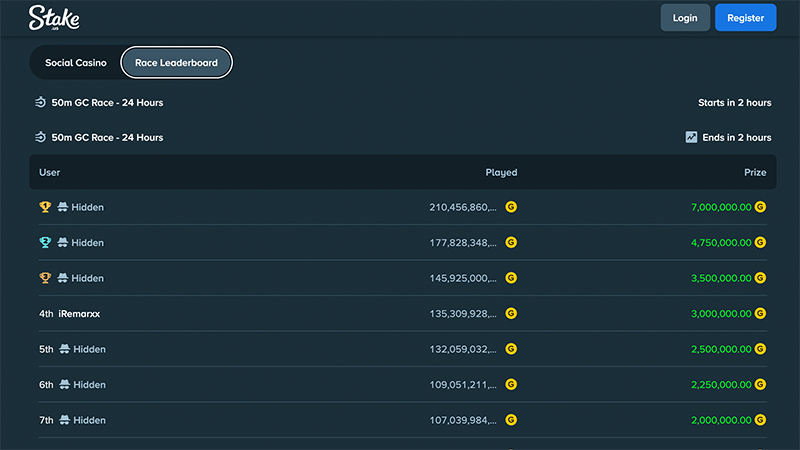The image size is (800, 450).
Task: Click the Prize column header
Action: [755, 172]
